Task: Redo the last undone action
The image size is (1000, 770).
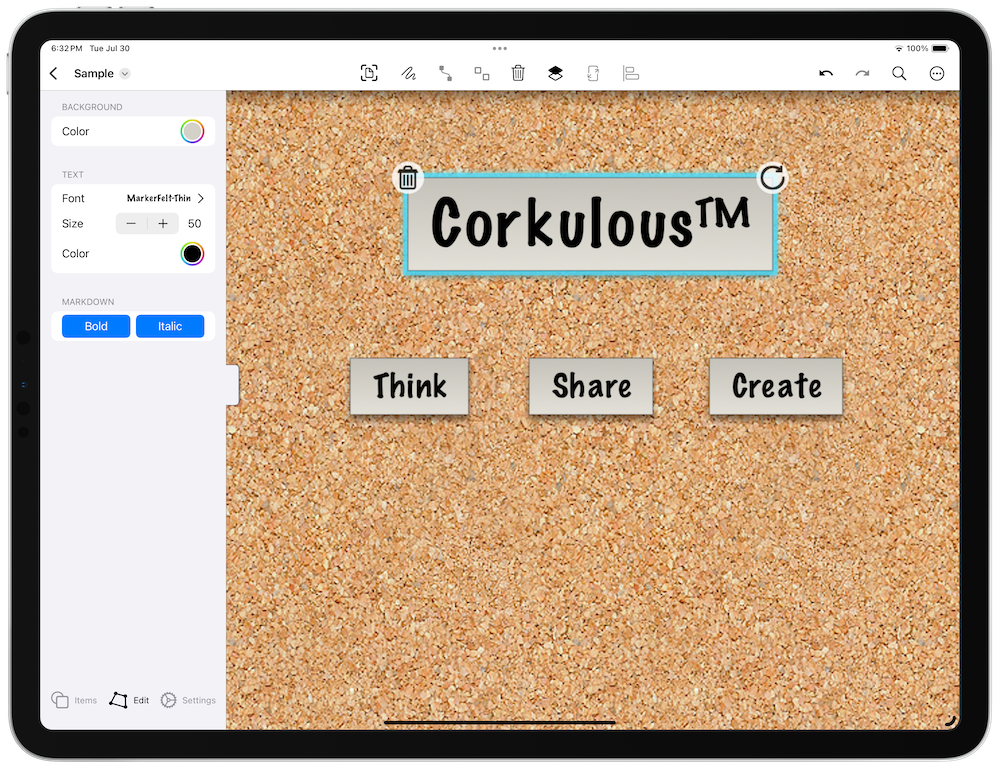Action: [x=862, y=73]
